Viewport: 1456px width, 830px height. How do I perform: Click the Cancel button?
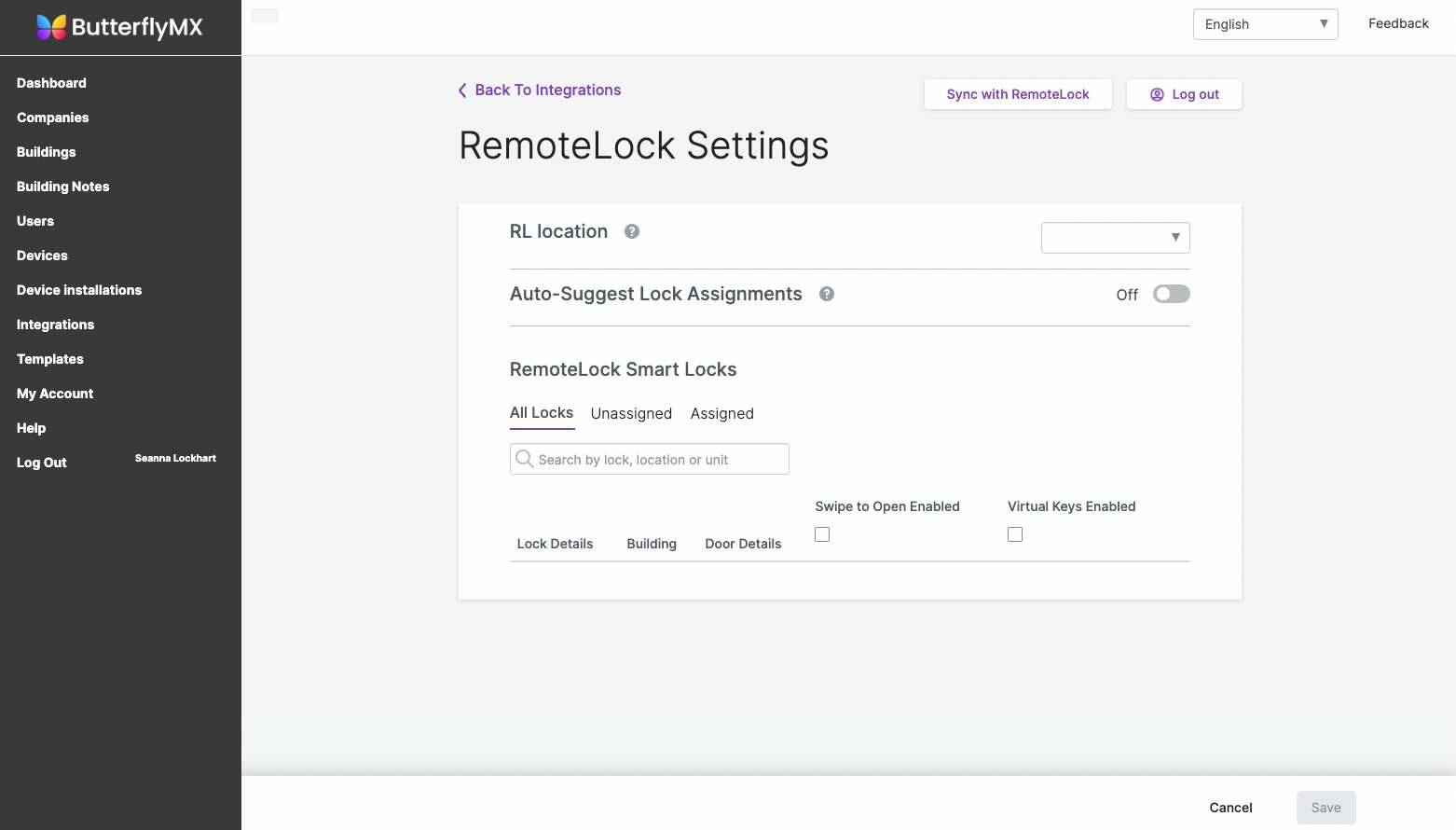(1230, 808)
